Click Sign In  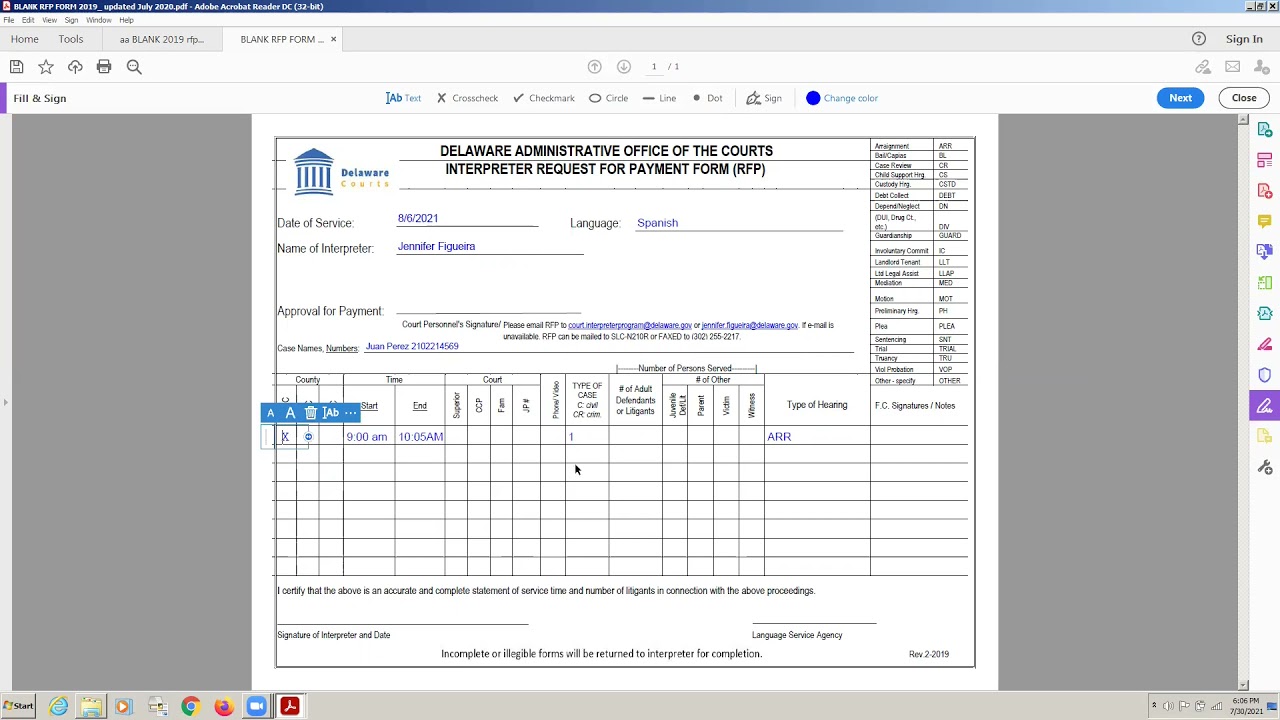[x=1244, y=39]
